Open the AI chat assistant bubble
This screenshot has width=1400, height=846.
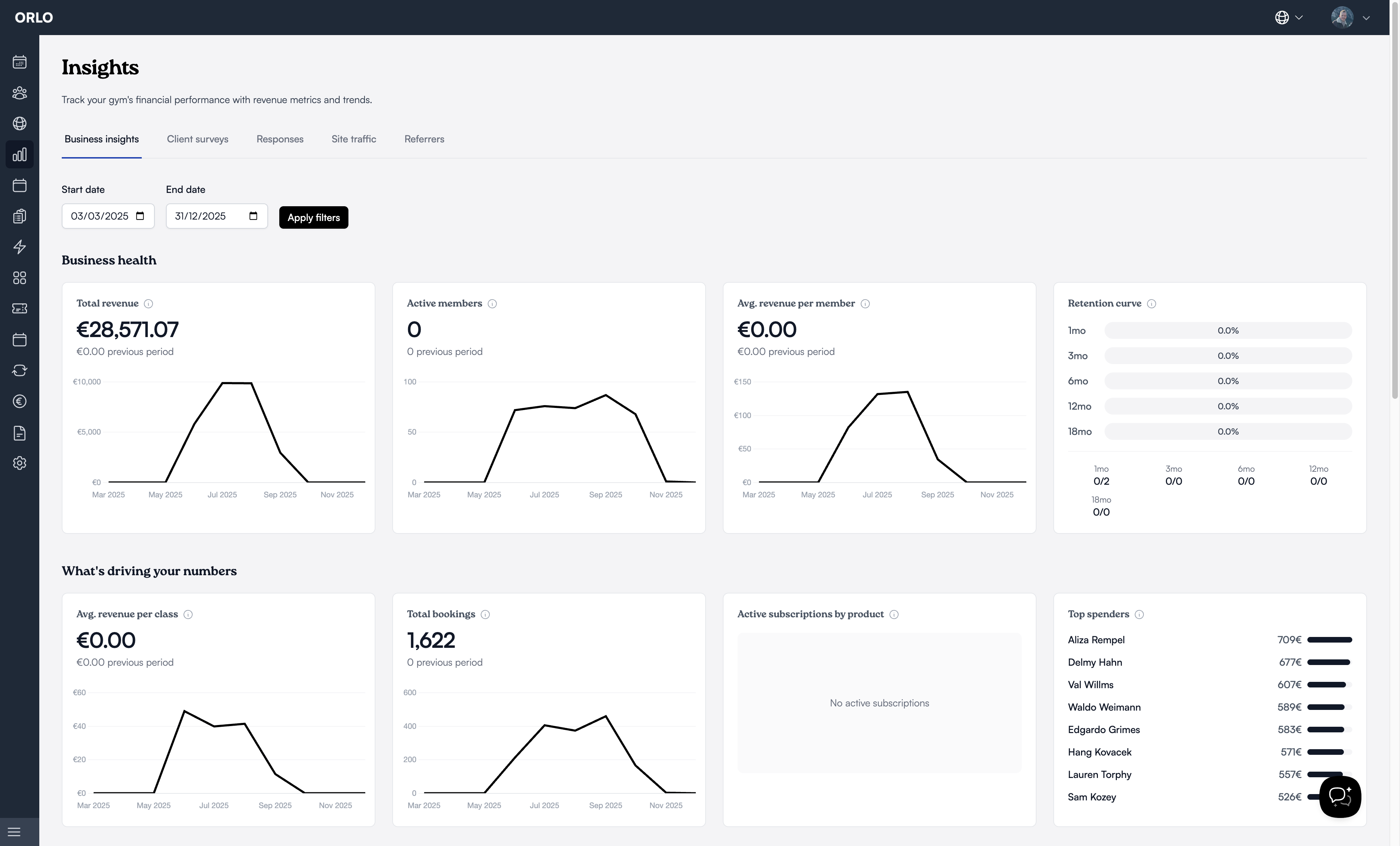(x=1340, y=797)
